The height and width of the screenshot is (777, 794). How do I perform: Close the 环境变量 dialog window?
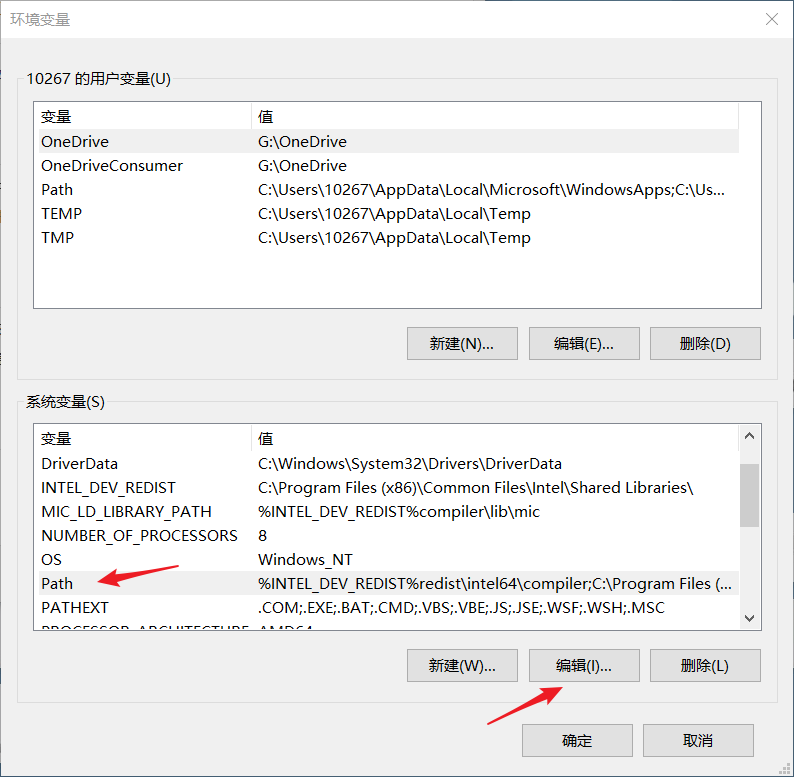click(x=771, y=19)
